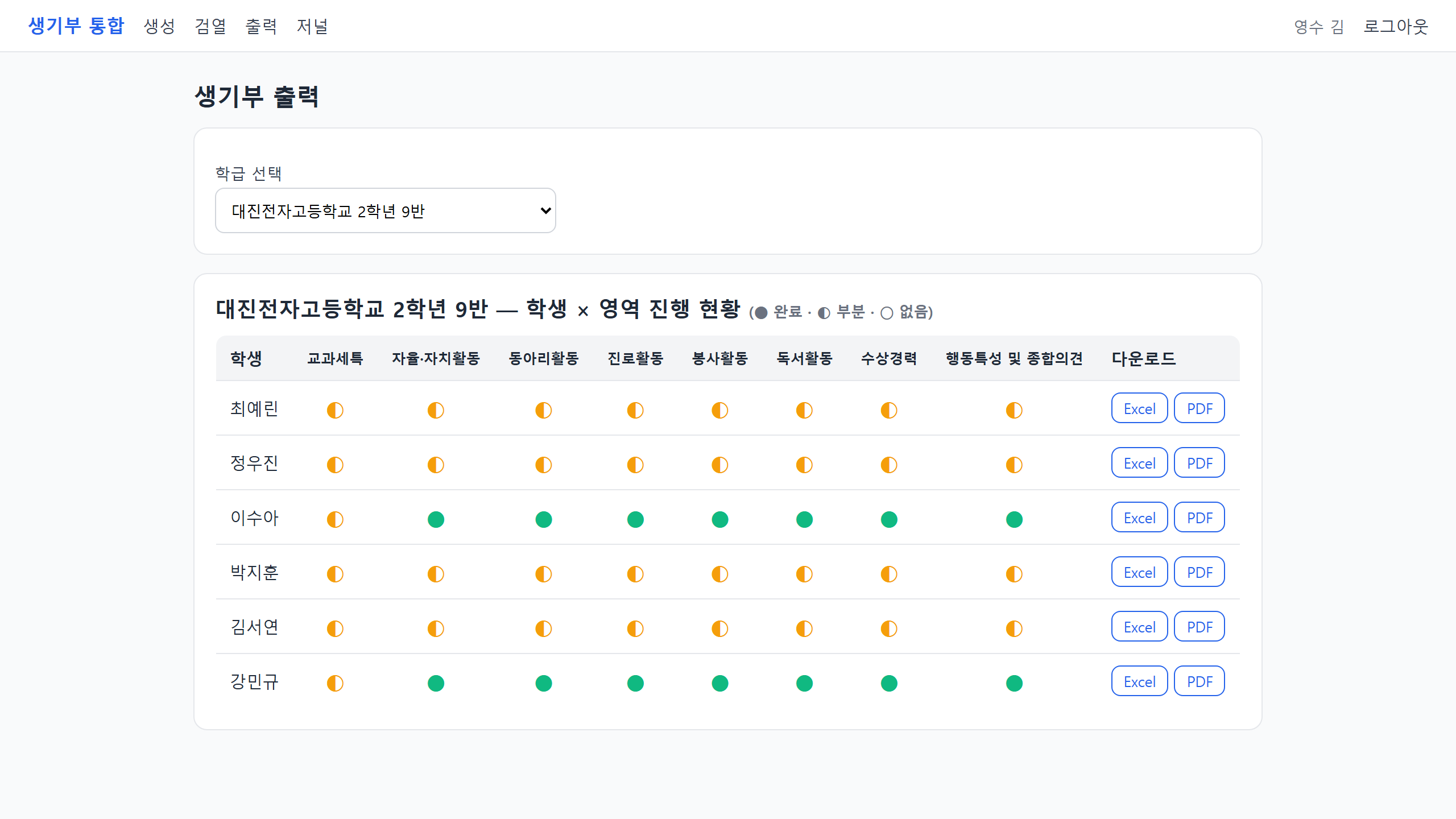Click 정우진 자율·자치활동 partial status icon

(x=436, y=465)
